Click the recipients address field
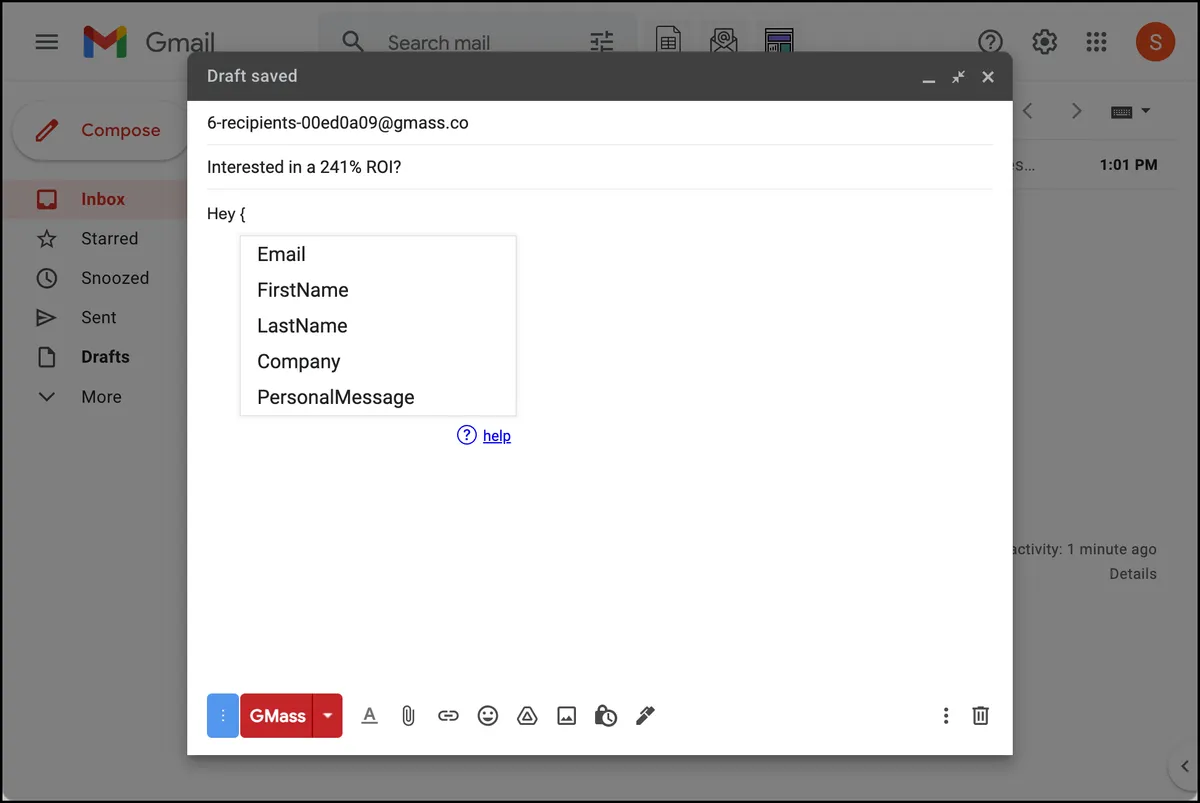The width and height of the screenshot is (1200, 803). (599, 123)
